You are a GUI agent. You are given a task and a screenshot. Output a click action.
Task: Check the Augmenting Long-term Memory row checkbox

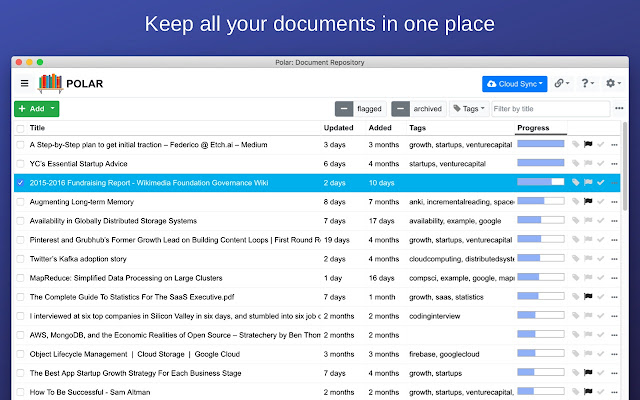click(x=20, y=202)
